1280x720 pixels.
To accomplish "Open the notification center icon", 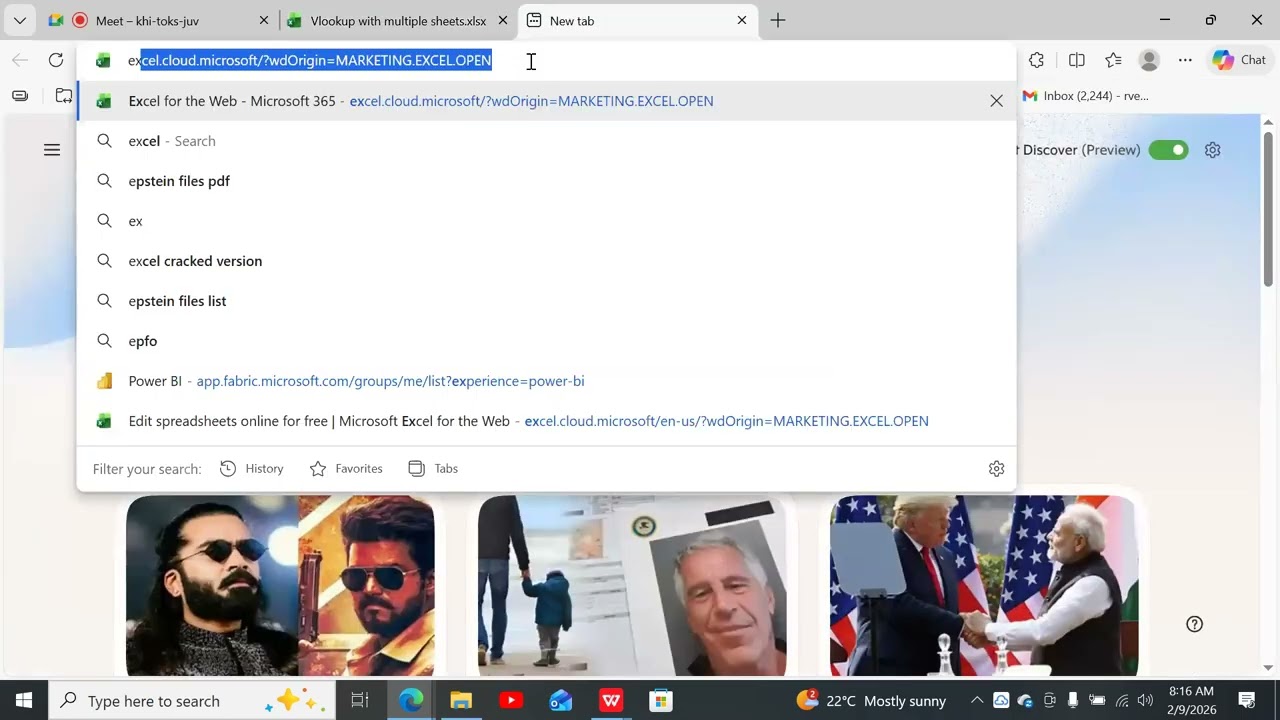I will [x=1247, y=700].
